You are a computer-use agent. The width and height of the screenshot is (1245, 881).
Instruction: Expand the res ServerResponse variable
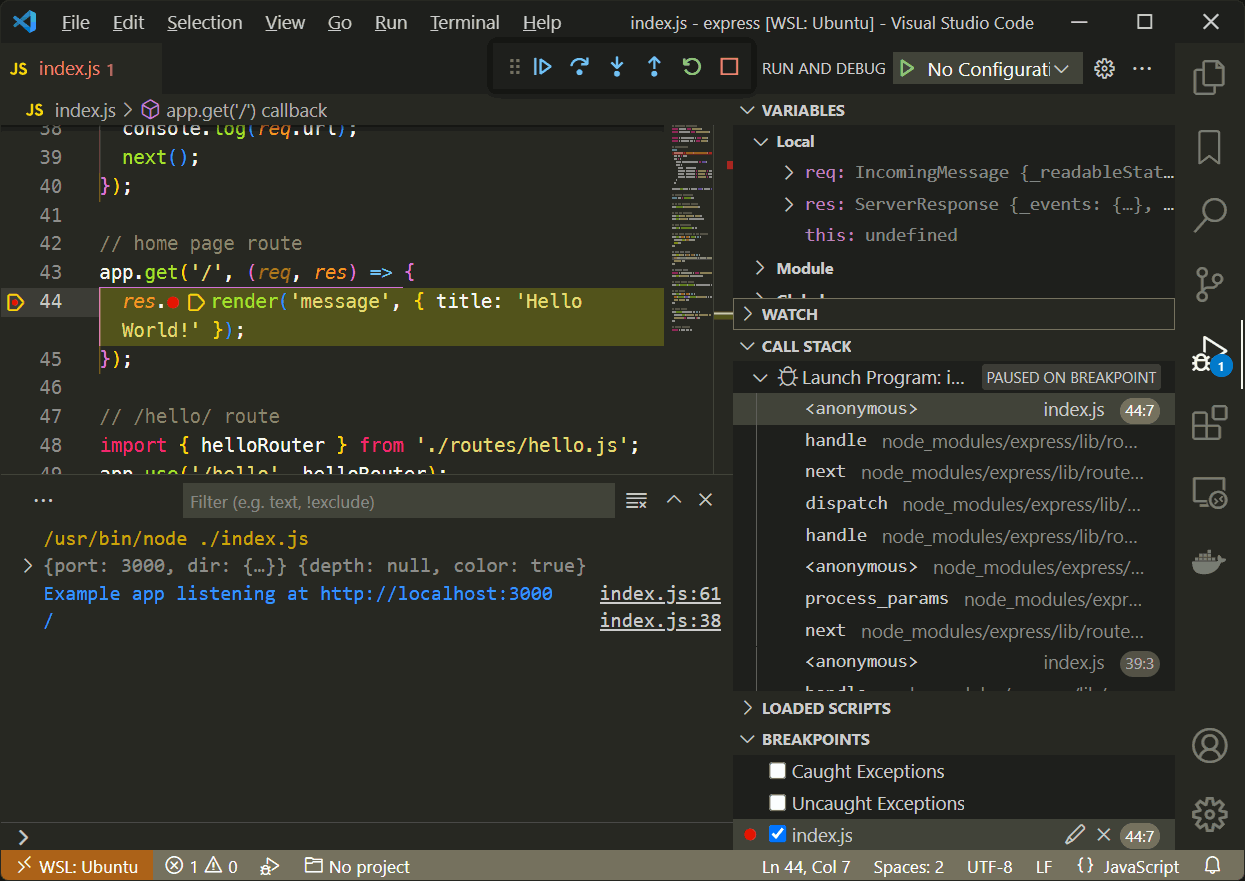(788, 204)
